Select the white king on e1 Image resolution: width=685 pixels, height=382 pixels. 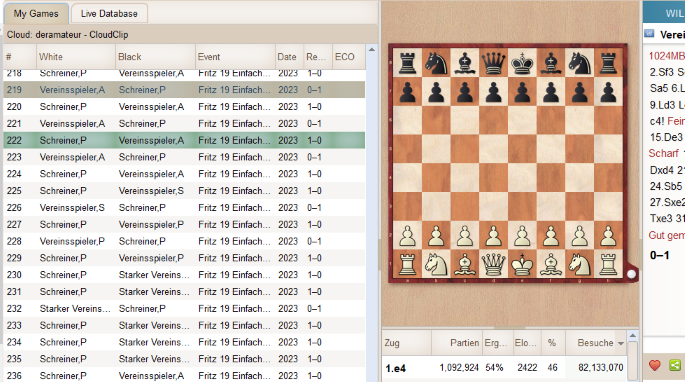pos(522,264)
